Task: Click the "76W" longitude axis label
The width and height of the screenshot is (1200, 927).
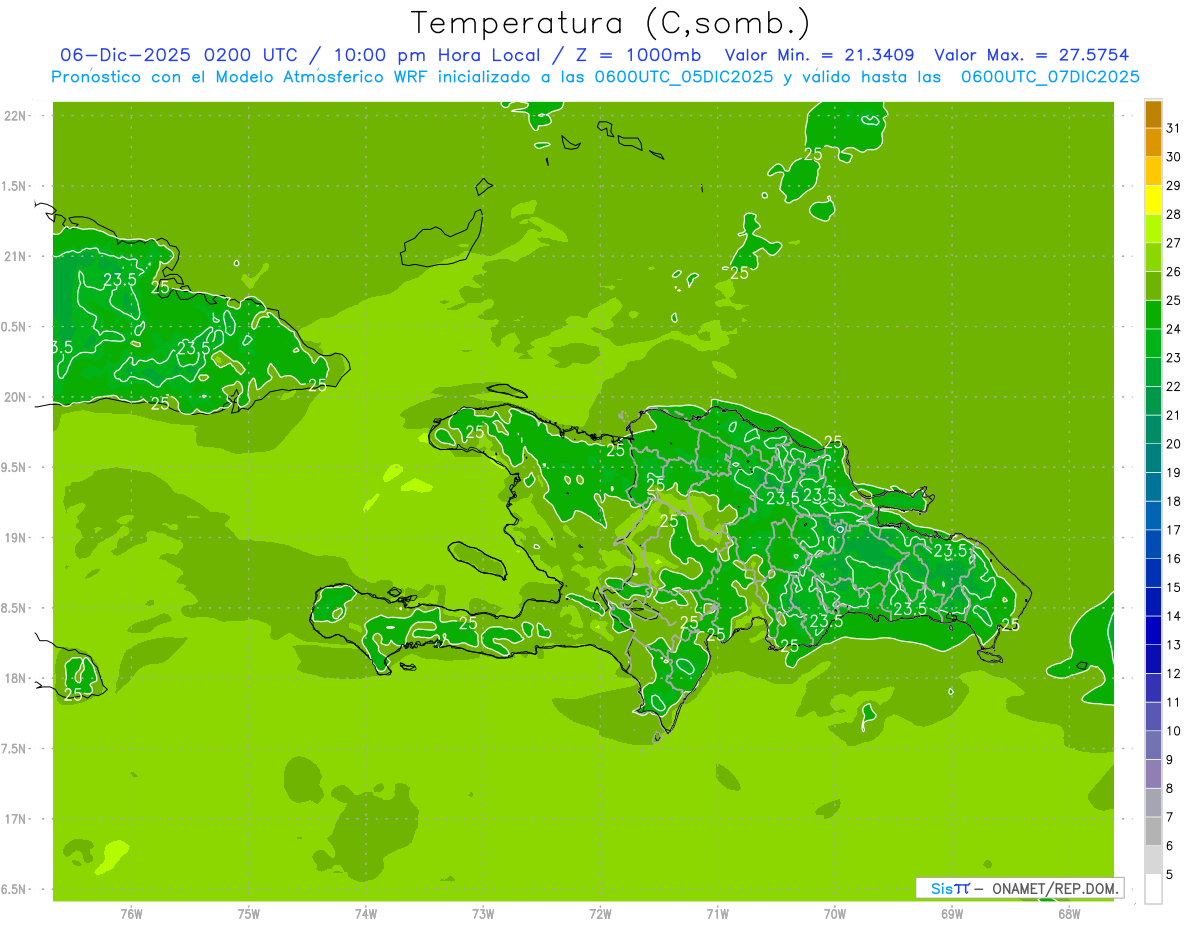Action: 131,913
